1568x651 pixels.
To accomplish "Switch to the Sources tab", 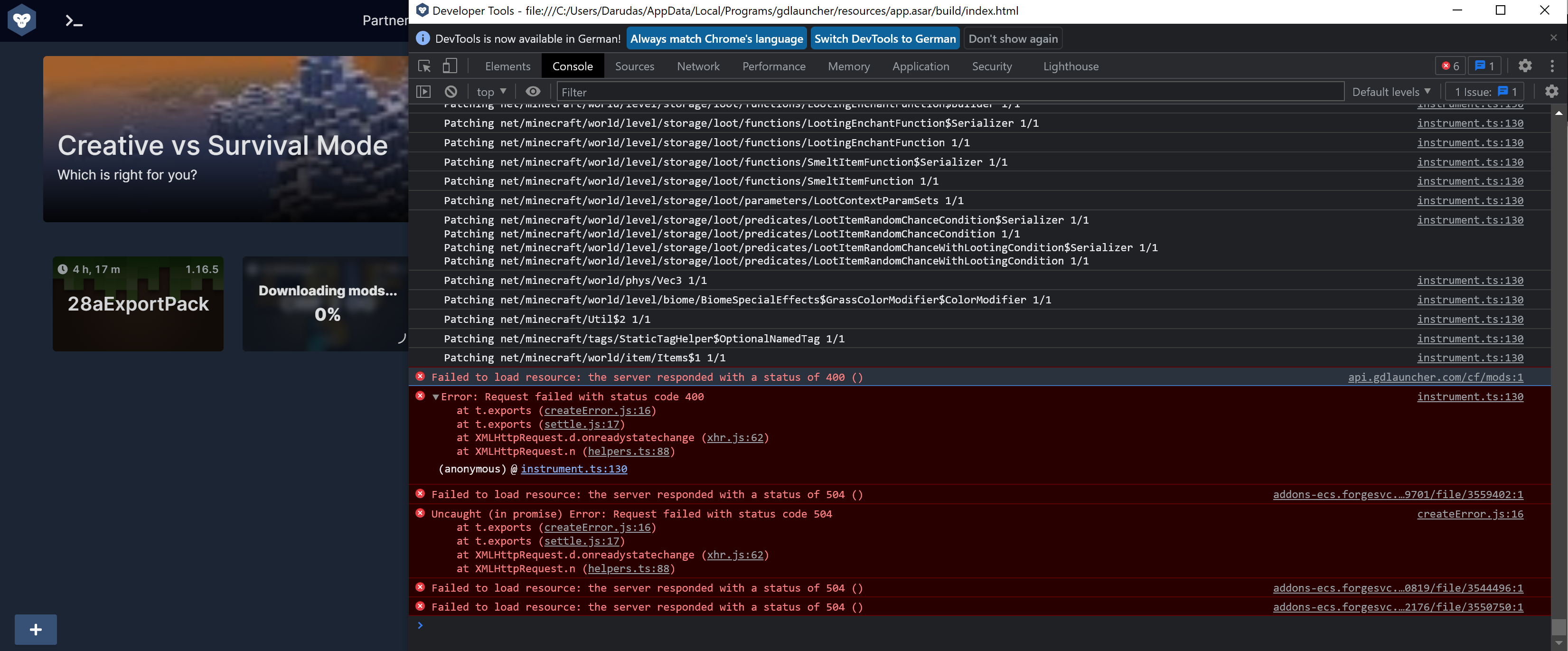I will 635,66.
